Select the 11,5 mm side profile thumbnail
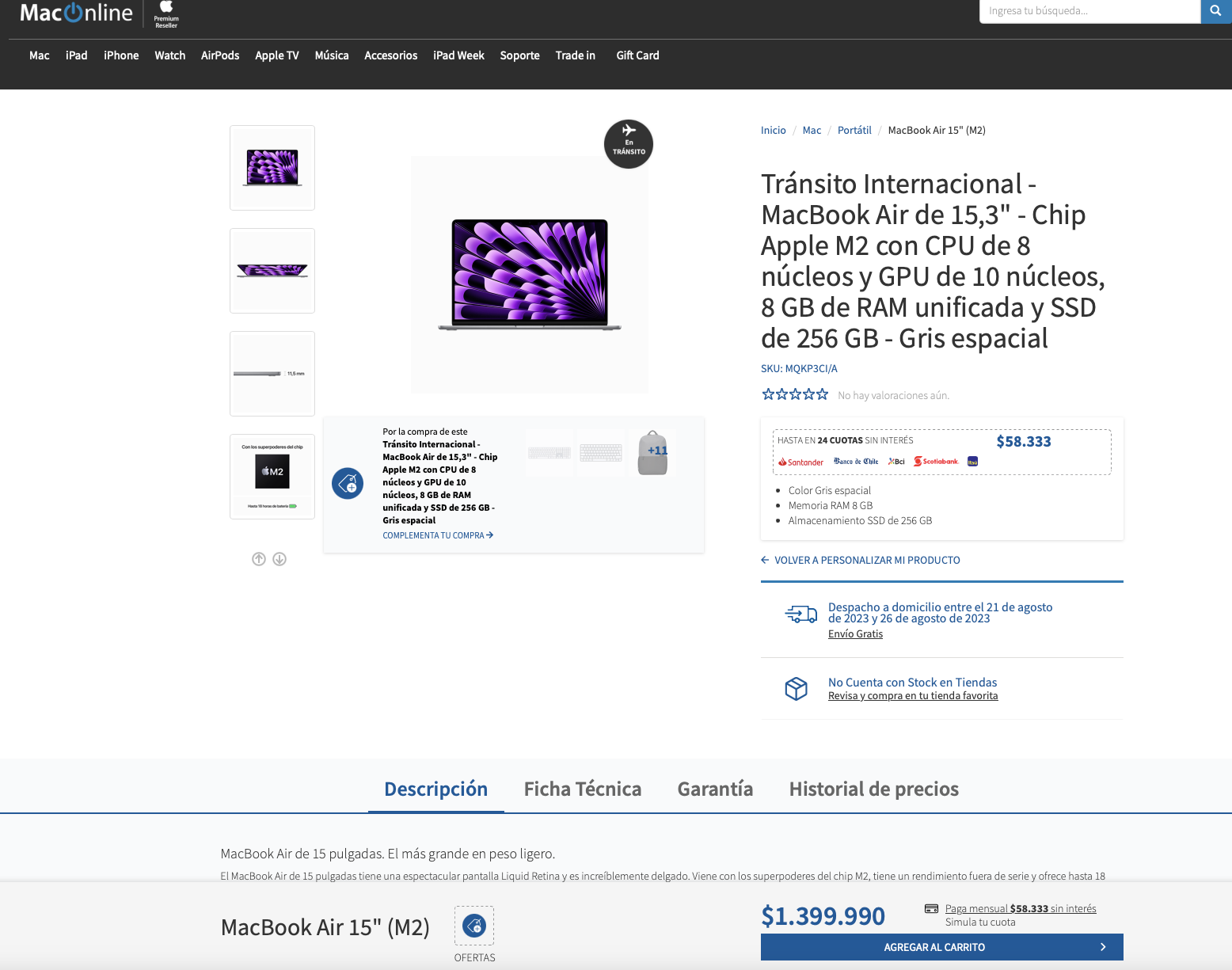This screenshot has width=1232, height=970. pyautogui.click(x=272, y=374)
